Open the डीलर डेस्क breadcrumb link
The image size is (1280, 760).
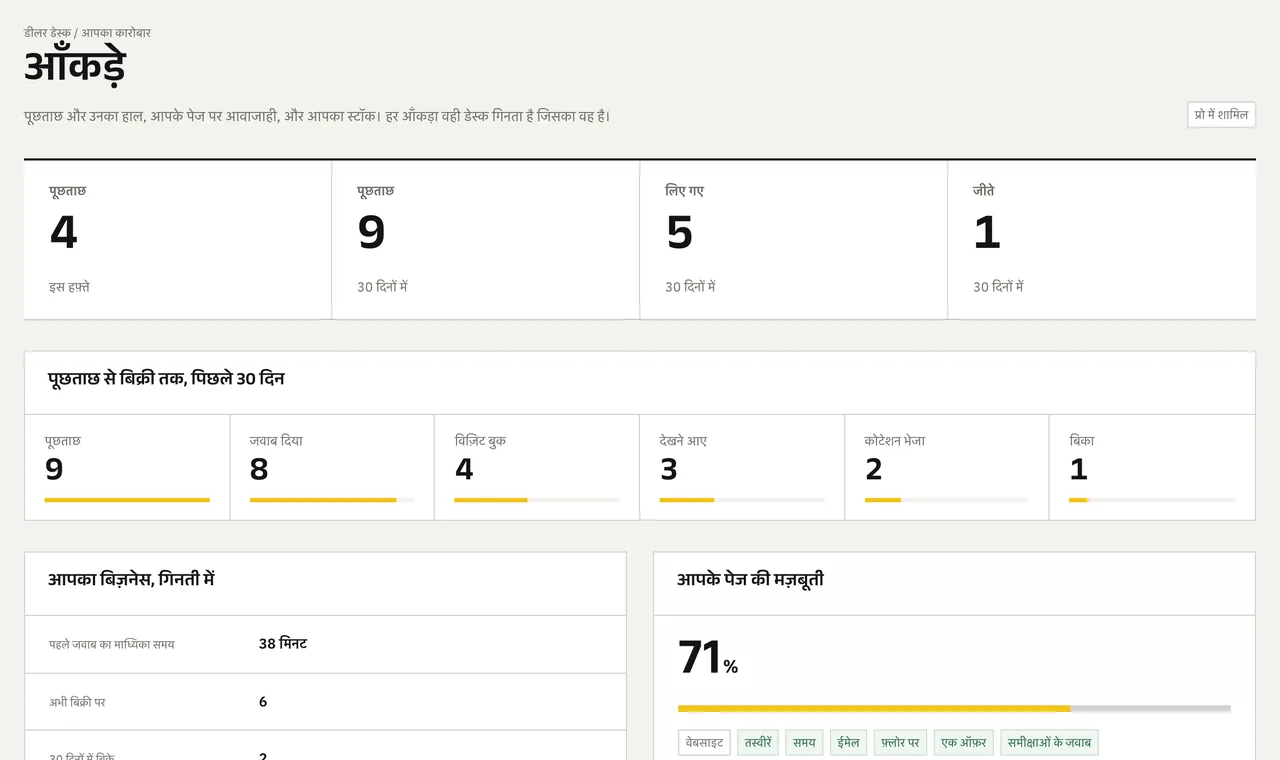pyautogui.click(x=47, y=33)
